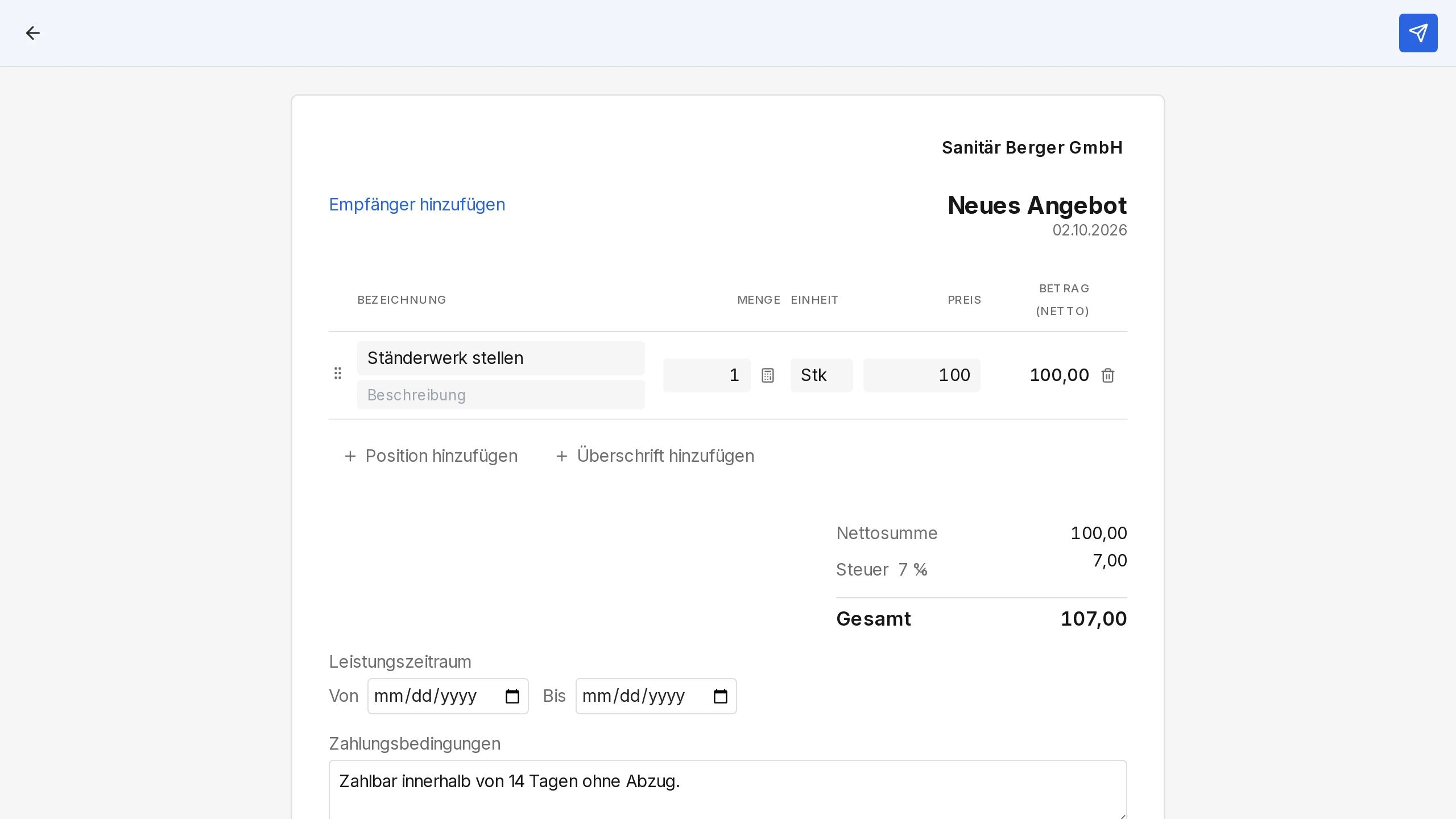Click plus icon beside Position hinzufügen
This screenshot has width=1456, height=819.
click(x=350, y=456)
